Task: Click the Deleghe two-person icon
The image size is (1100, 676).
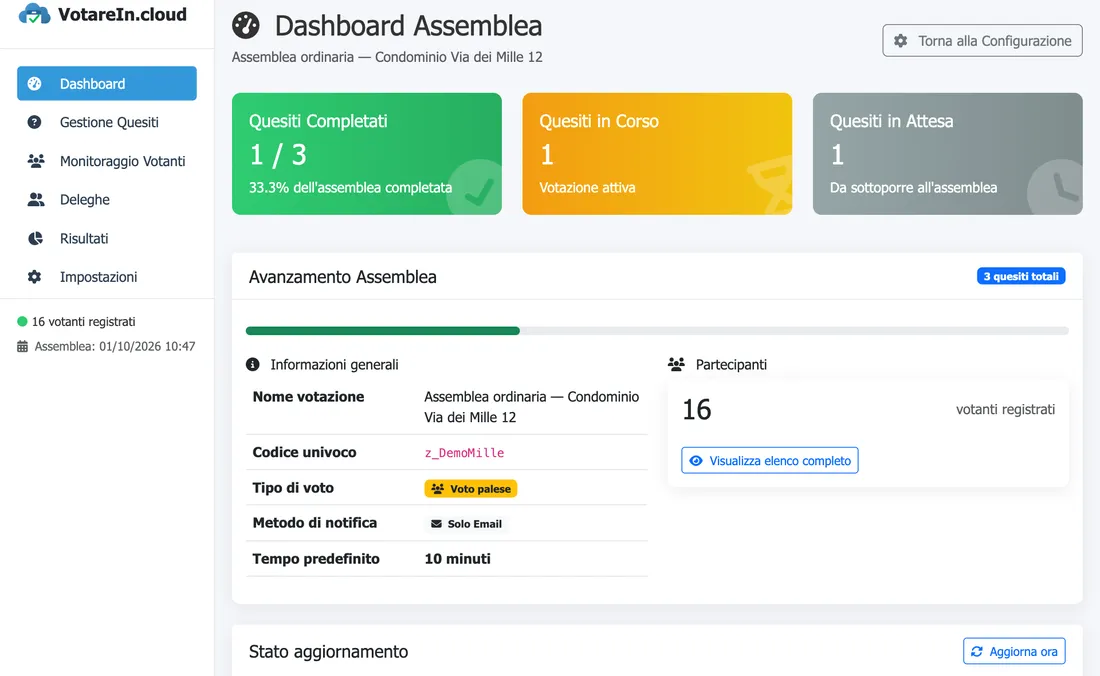Action: (x=36, y=200)
